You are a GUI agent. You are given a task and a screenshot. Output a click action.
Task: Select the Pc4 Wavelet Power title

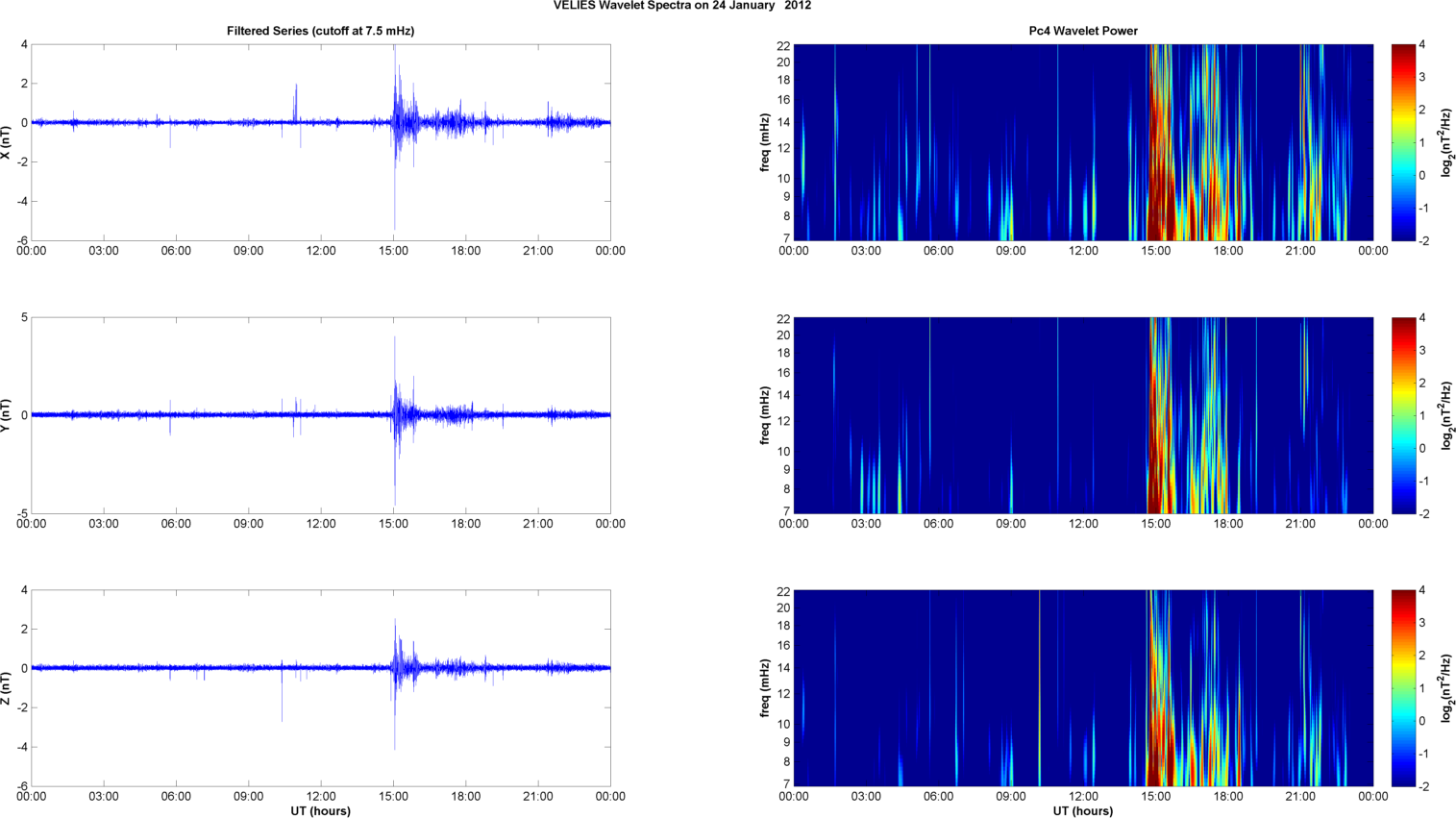click(x=1083, y=31)
